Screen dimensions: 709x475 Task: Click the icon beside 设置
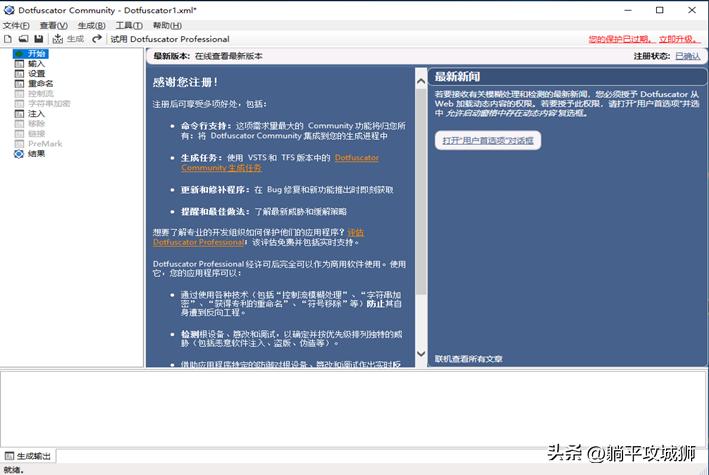[19, 74]
